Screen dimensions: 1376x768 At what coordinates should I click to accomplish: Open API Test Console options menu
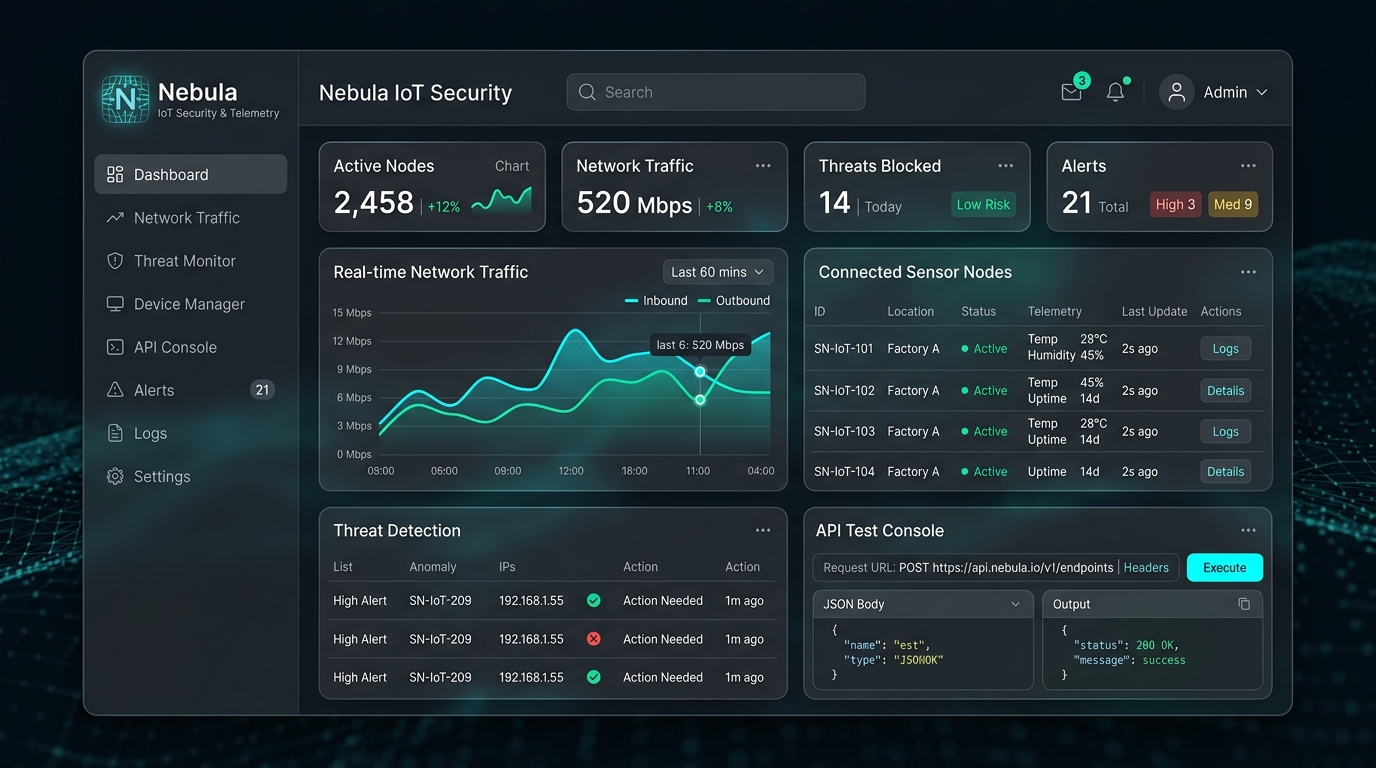pyautogui.click(x=1248, y=531)
